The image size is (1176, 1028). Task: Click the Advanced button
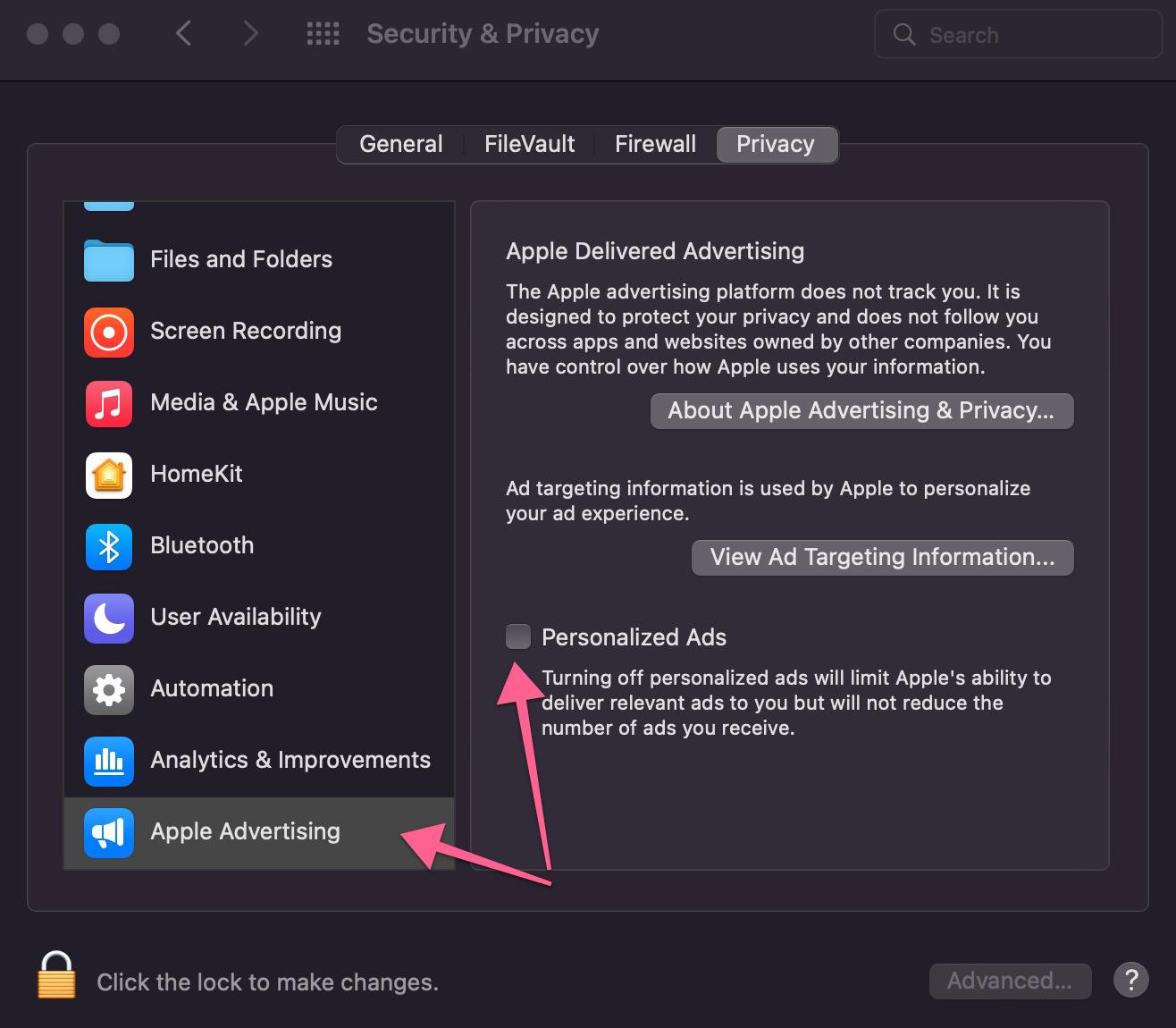click(1010, 981)
